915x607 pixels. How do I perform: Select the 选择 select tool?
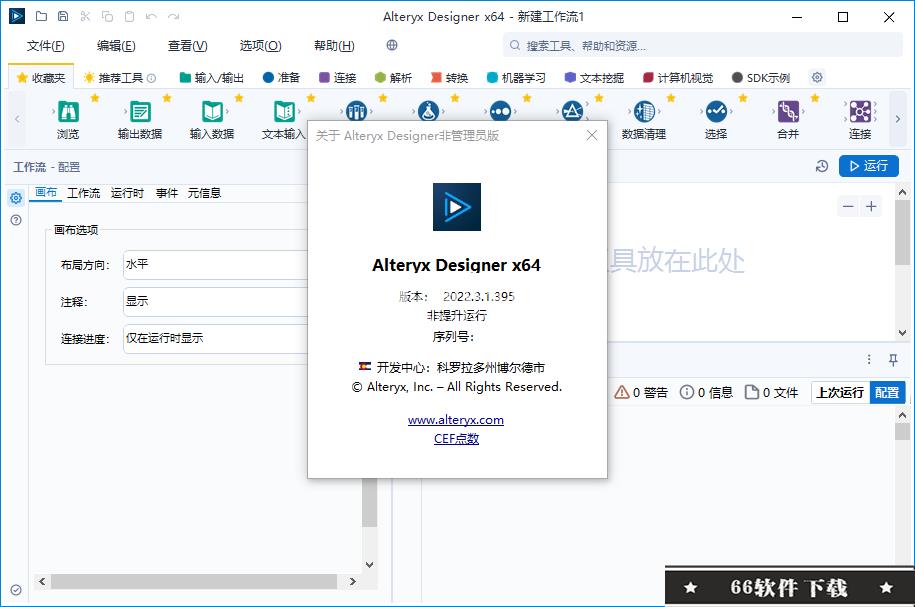(716, 120)
